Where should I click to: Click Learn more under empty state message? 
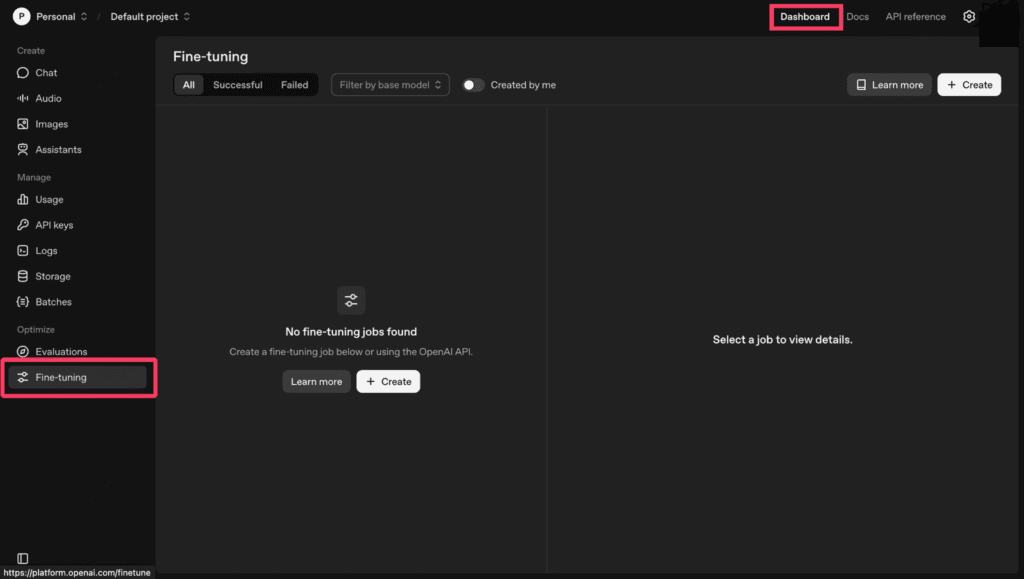coord(316,382)
